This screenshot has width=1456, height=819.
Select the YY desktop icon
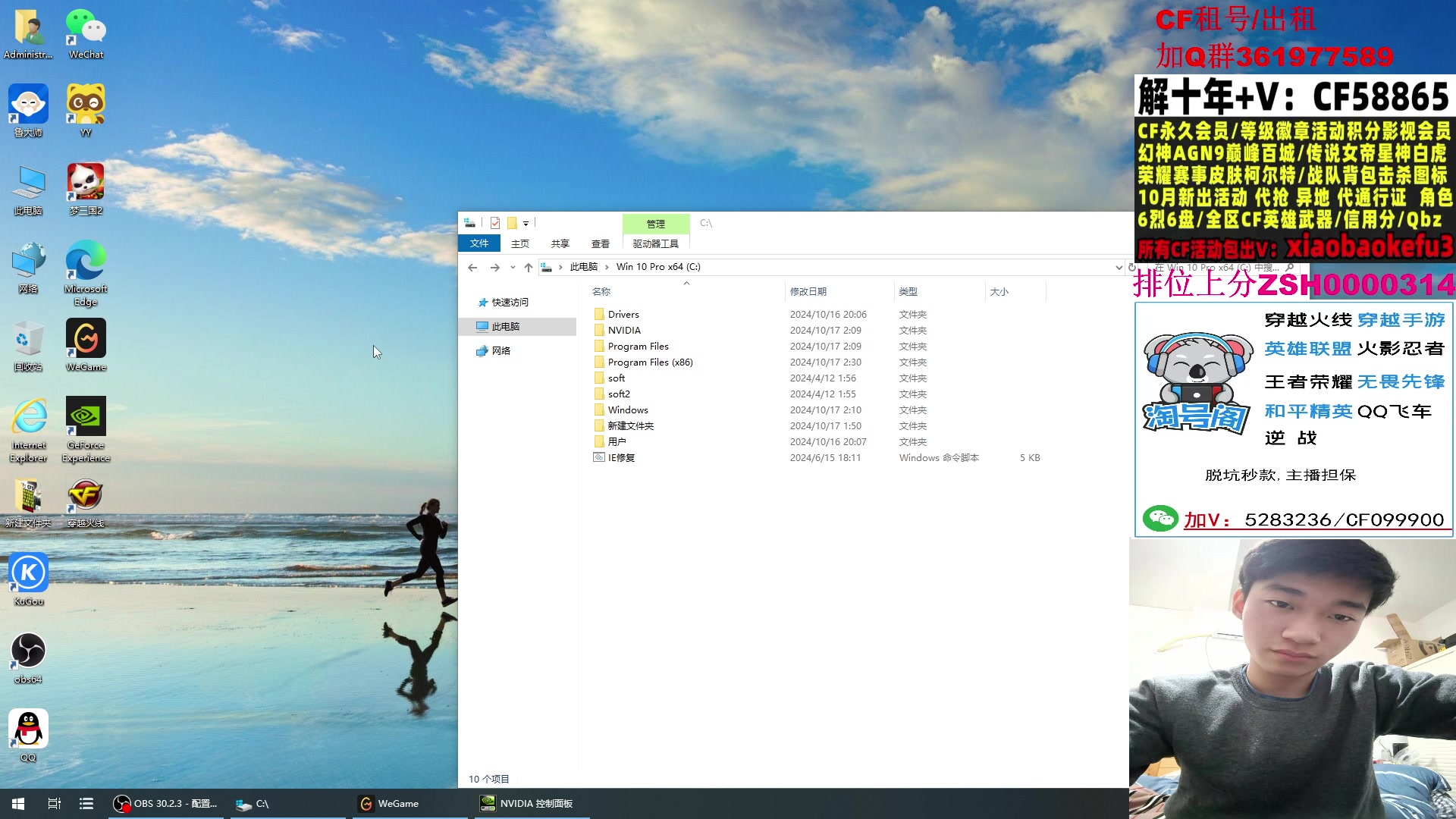coord(86,111)
